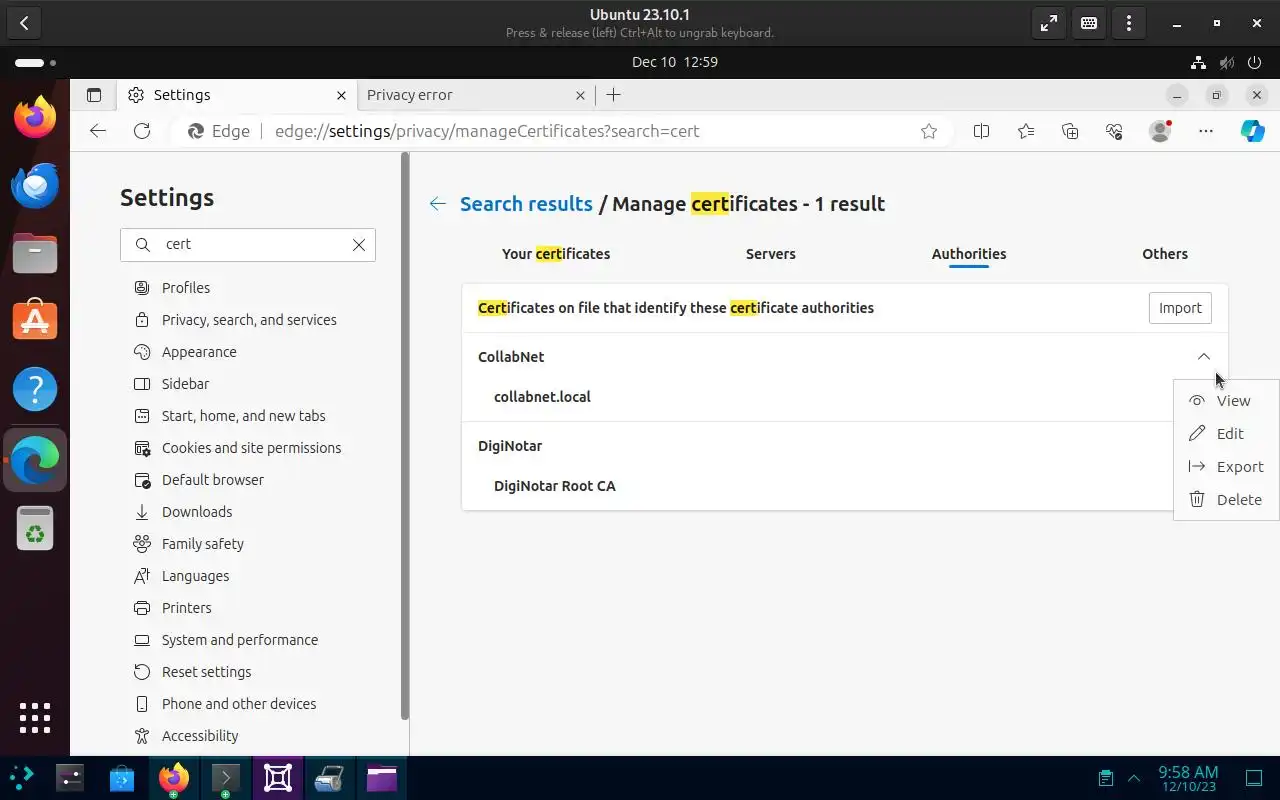1280x800 pixels.
Task: Click the Import certificate button
Action: (x=1180, y=308)
